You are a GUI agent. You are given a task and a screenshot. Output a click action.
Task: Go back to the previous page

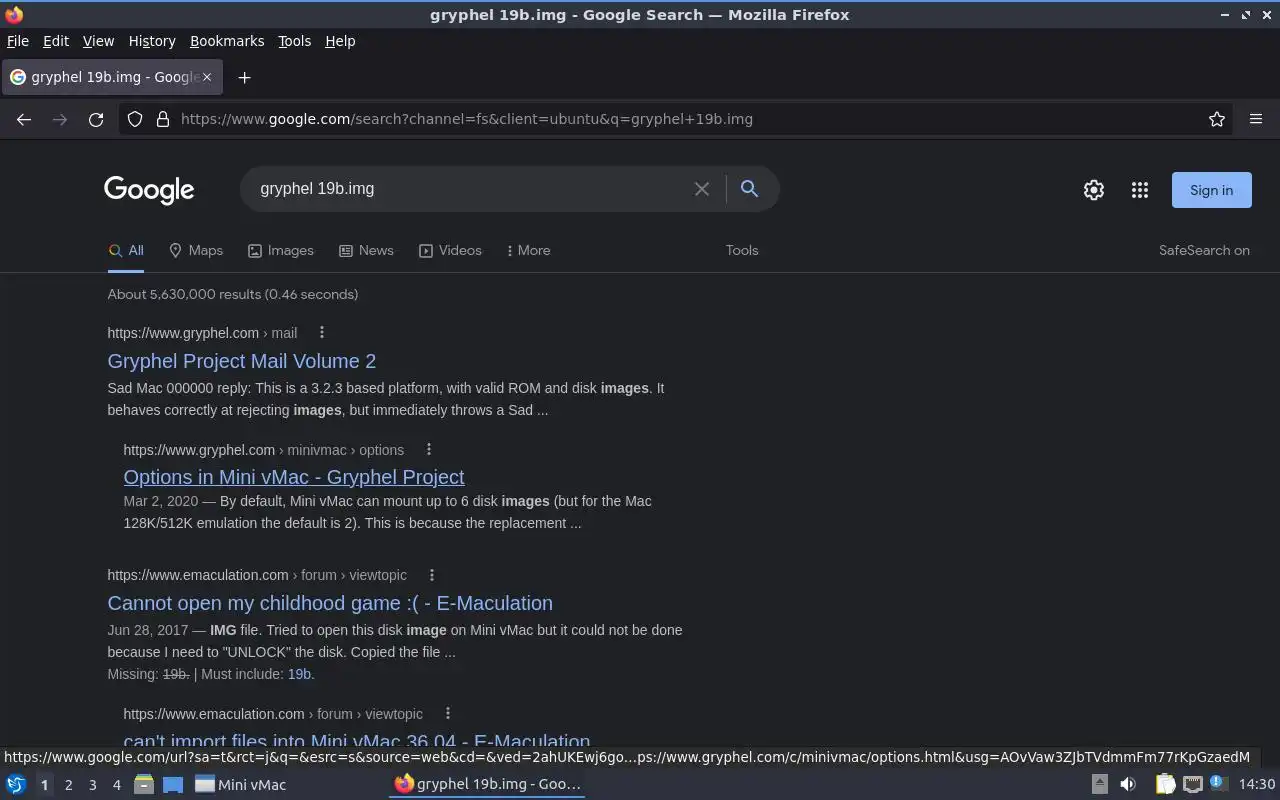24,119
